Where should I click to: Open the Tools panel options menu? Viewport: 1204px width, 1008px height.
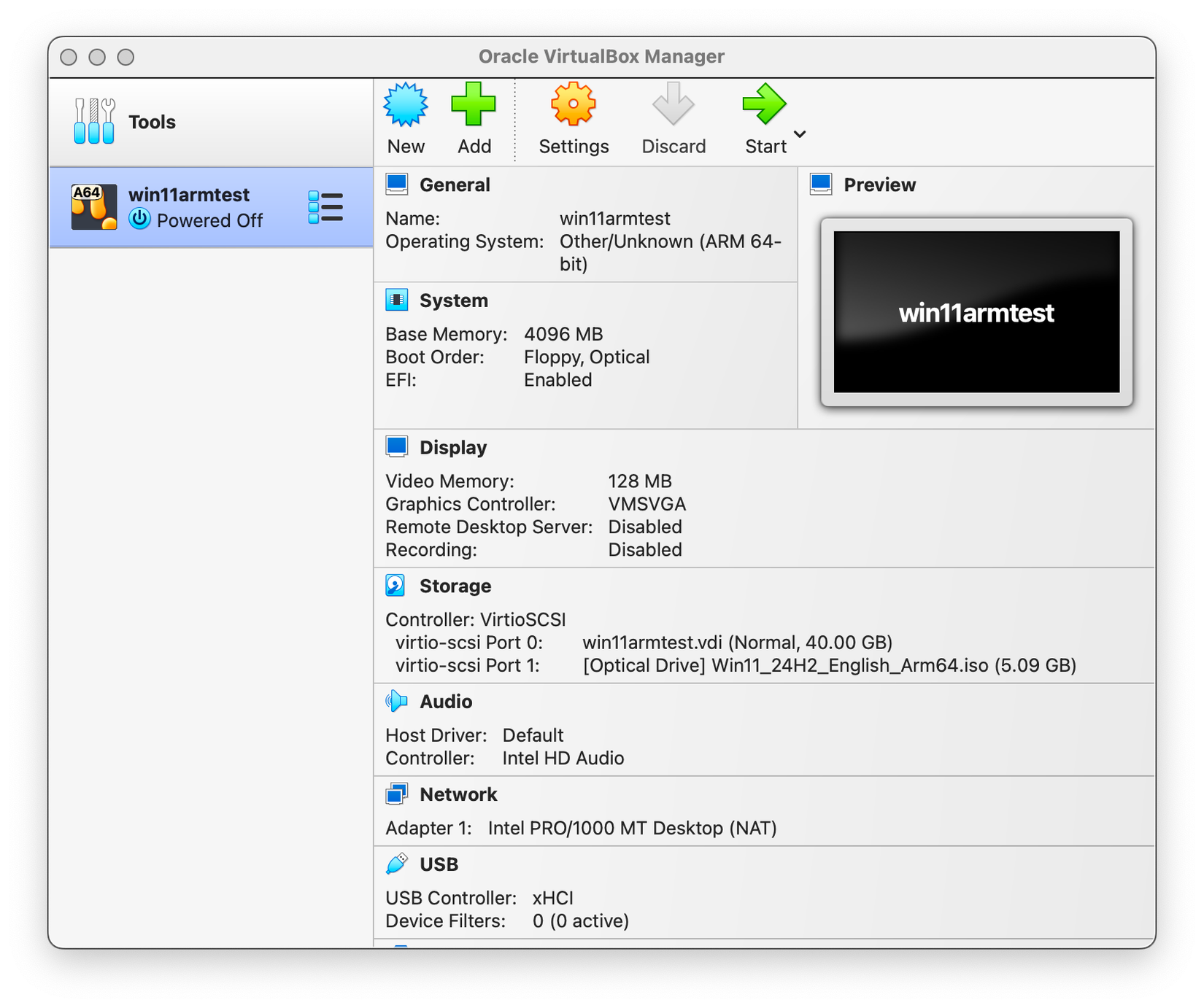(x=326, y=122)
